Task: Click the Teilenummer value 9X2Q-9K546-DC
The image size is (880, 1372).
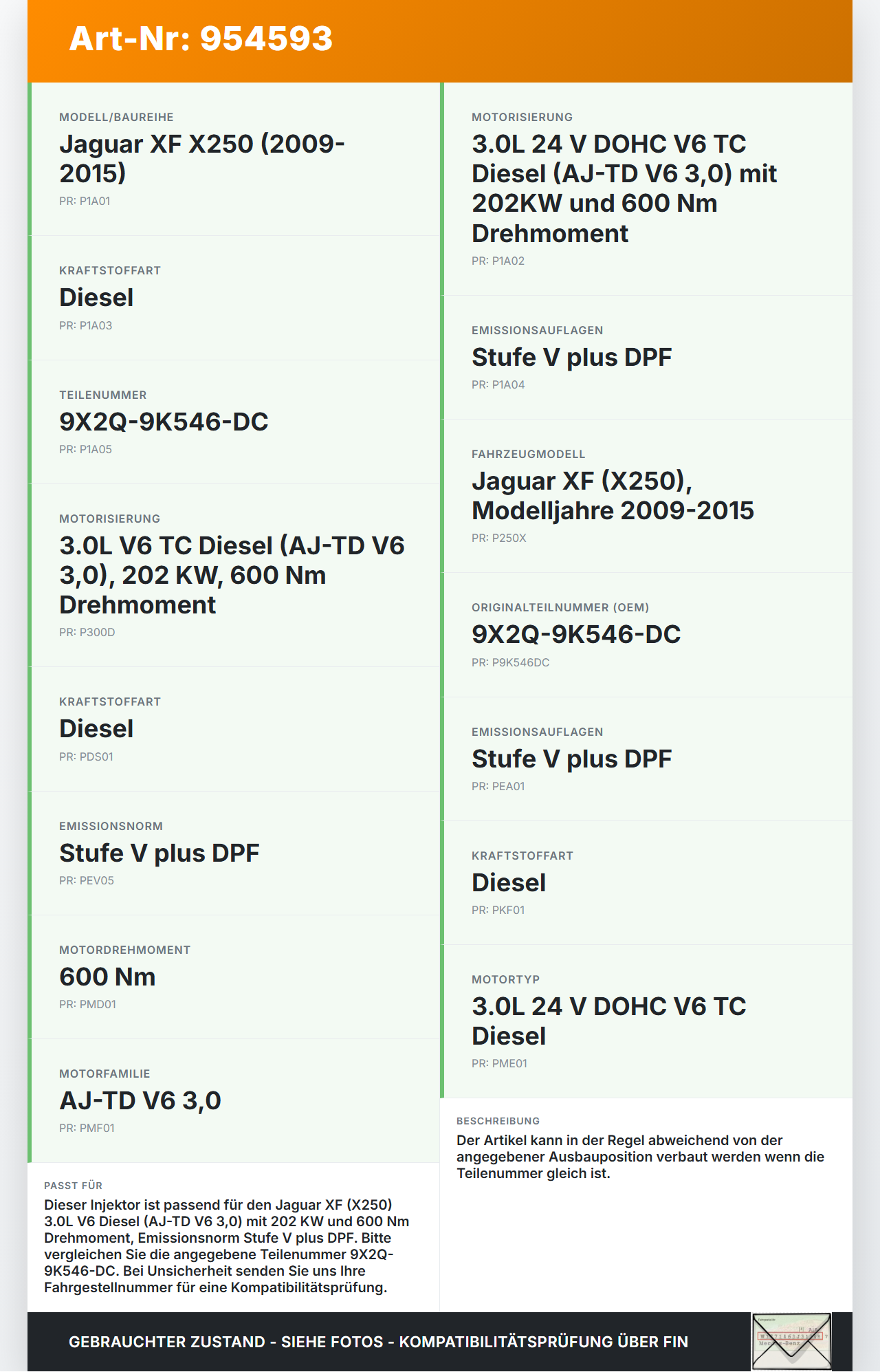Action: (x=164, y=422)
